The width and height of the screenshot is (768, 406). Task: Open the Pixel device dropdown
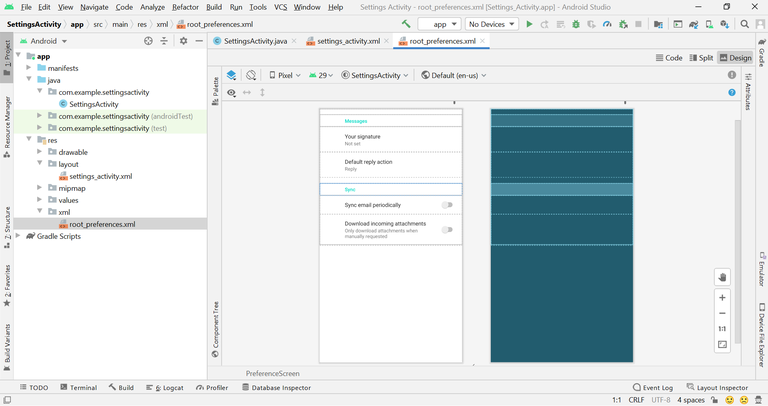(x=286, y=75)
